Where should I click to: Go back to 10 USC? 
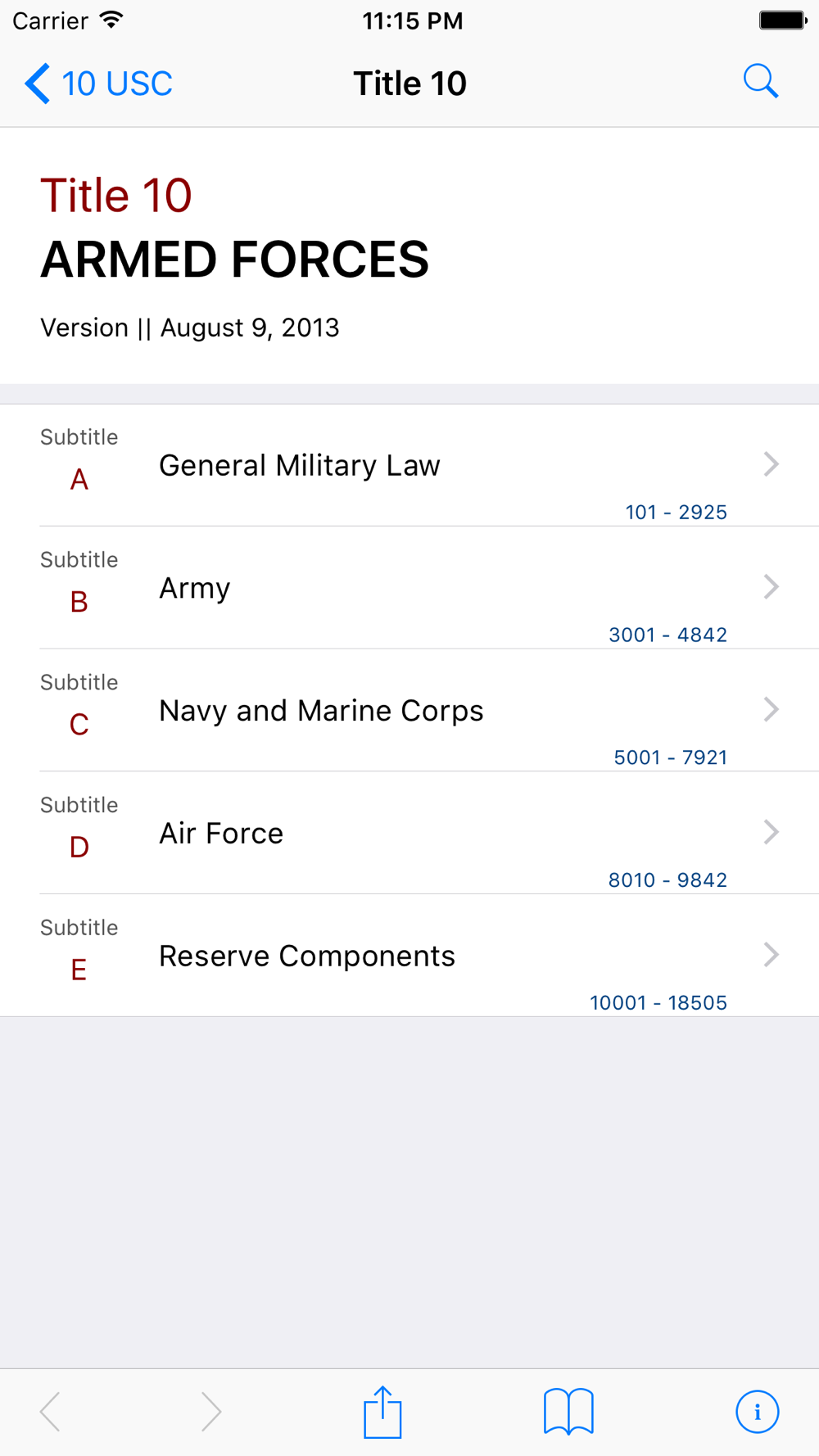117,84
